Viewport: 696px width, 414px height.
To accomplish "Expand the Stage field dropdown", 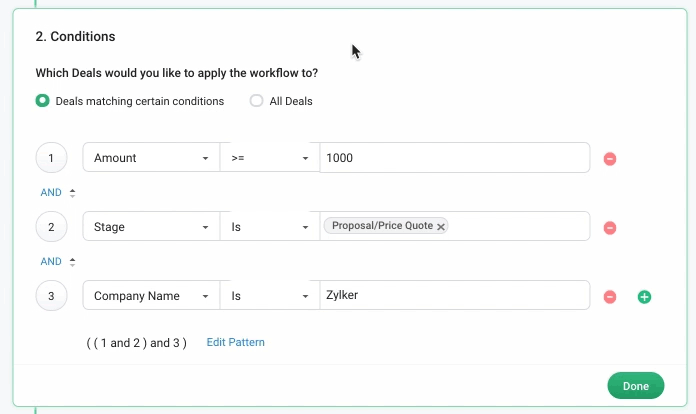I will click(x=151, y=227).
